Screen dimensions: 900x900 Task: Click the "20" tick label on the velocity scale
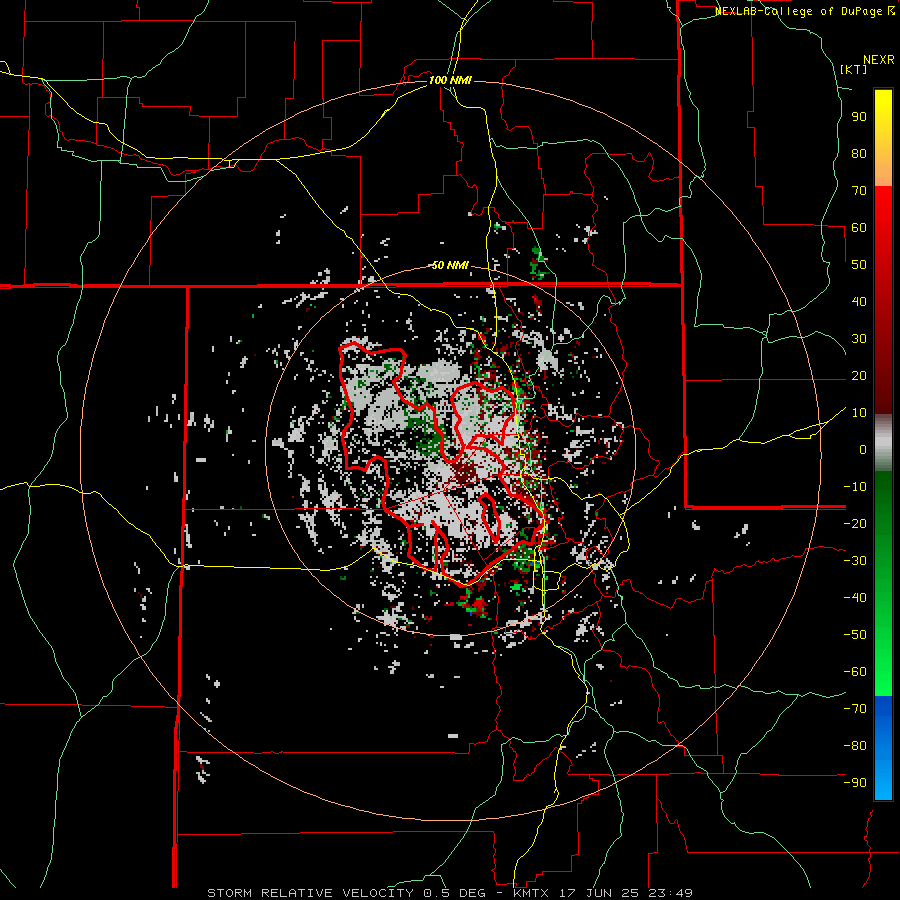[x=859, y=375]
